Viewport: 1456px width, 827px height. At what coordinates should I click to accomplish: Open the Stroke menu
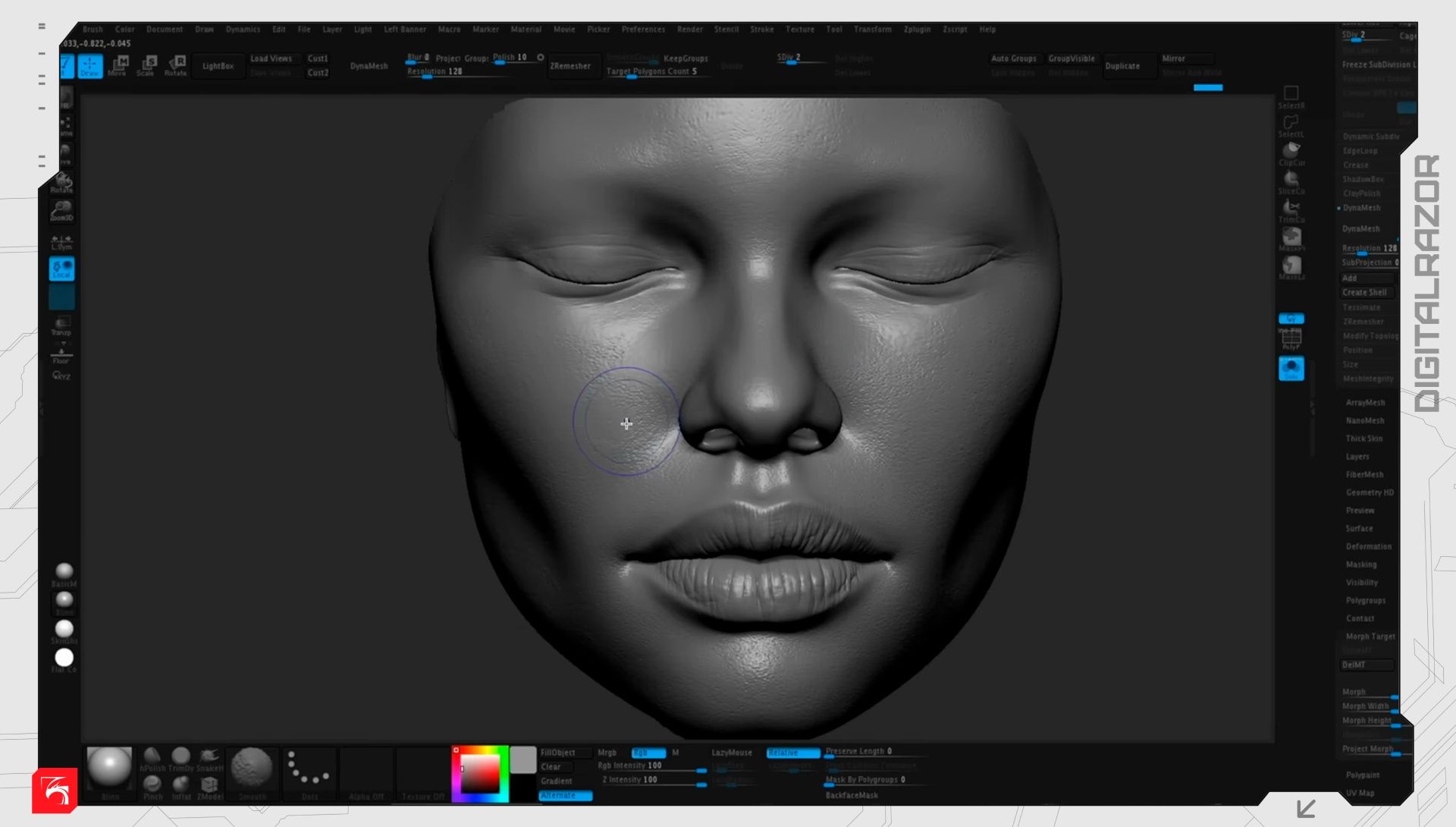pyautogui.click(x=761, y=30)
